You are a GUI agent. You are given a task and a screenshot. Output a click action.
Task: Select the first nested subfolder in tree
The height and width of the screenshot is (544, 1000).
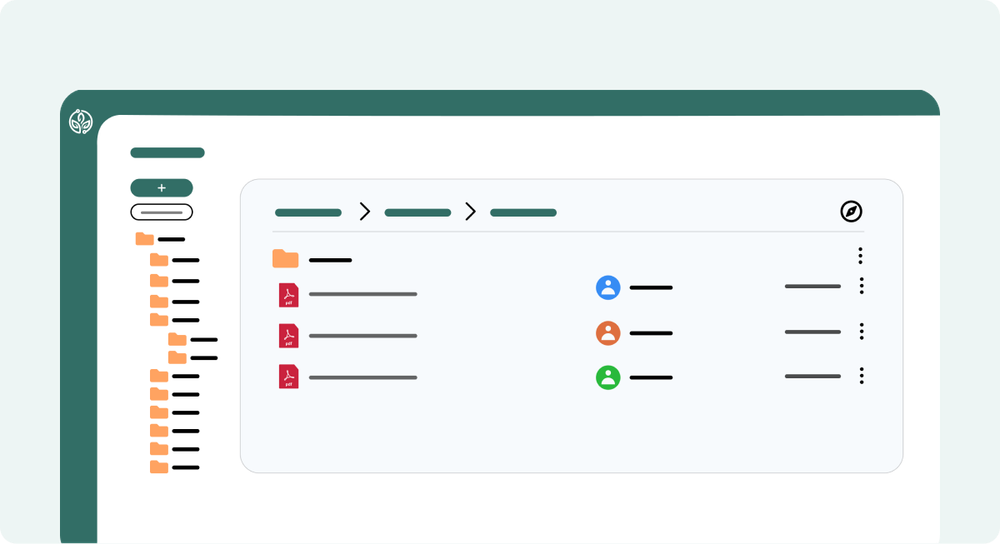point(178,339)
